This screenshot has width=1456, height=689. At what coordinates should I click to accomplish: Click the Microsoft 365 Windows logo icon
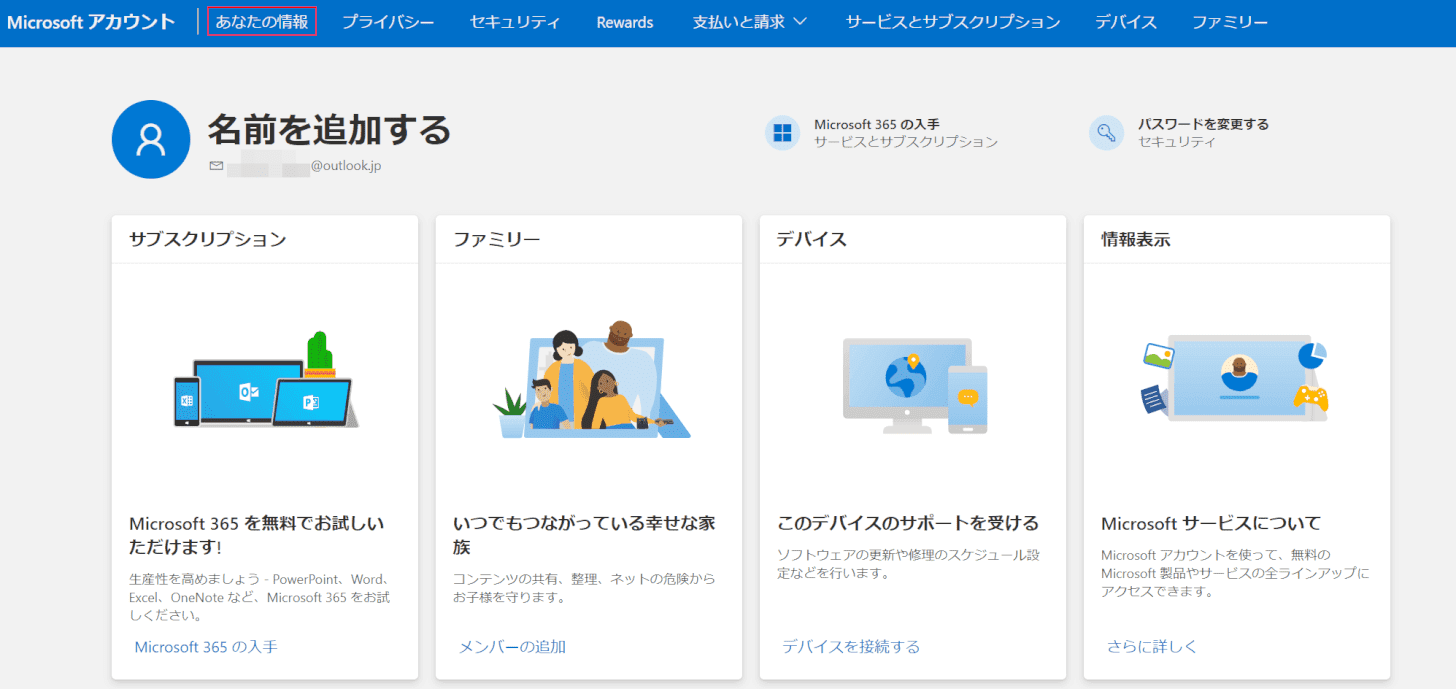coord(783,133)
